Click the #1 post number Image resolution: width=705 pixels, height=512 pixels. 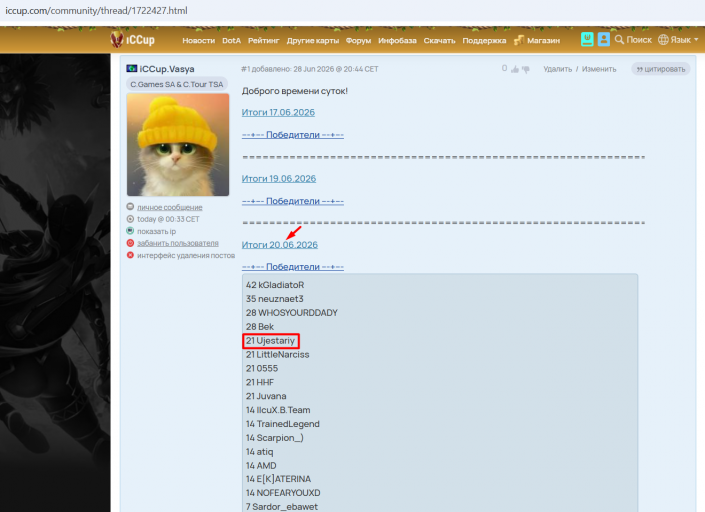coord(245,69)
